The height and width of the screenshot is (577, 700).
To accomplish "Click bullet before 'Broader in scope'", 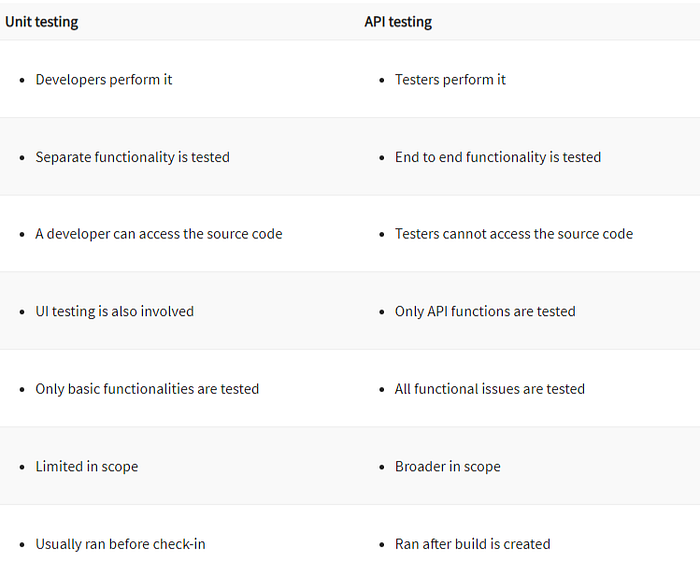I will click(382, 467).
